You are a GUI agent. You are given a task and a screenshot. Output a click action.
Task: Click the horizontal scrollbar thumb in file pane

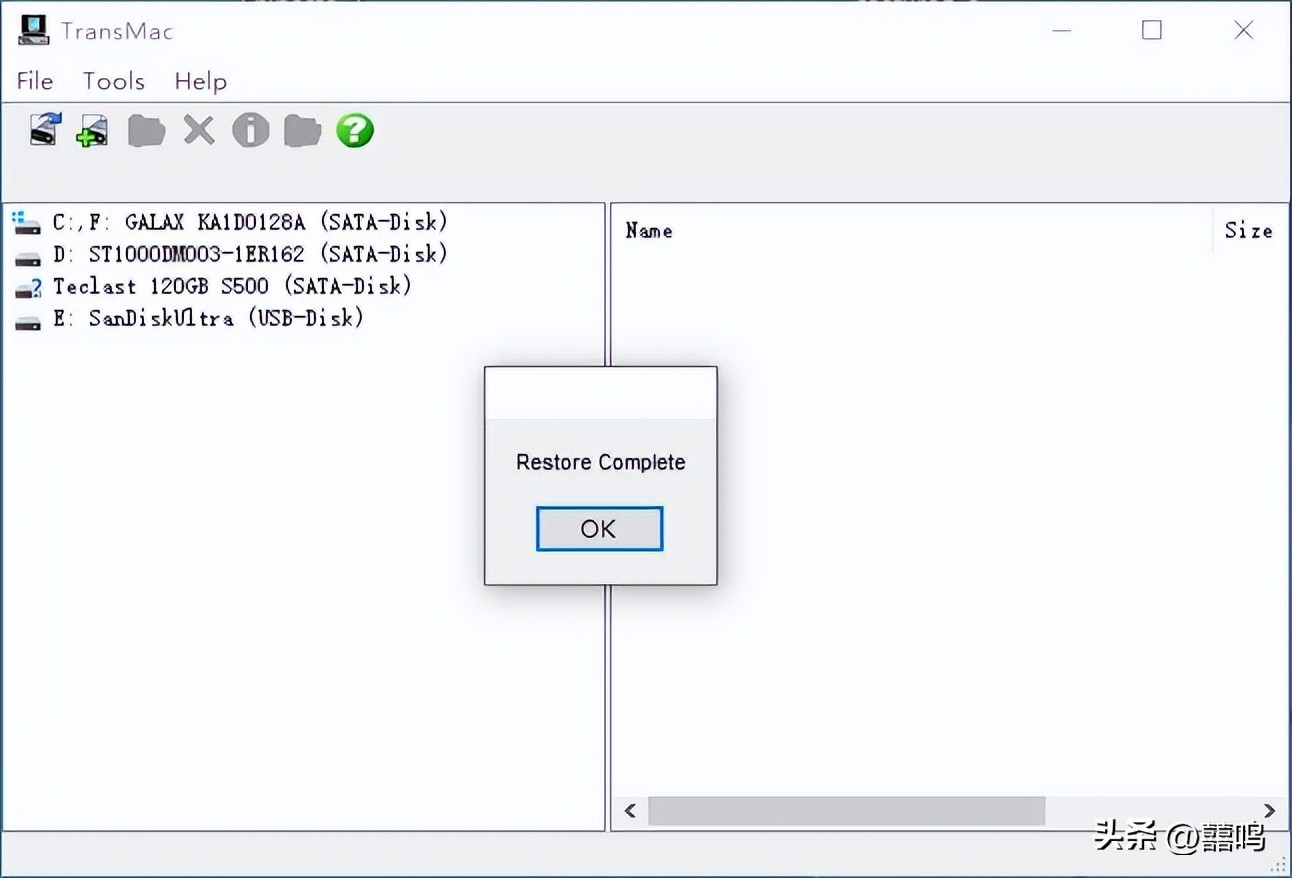[846, 811]
